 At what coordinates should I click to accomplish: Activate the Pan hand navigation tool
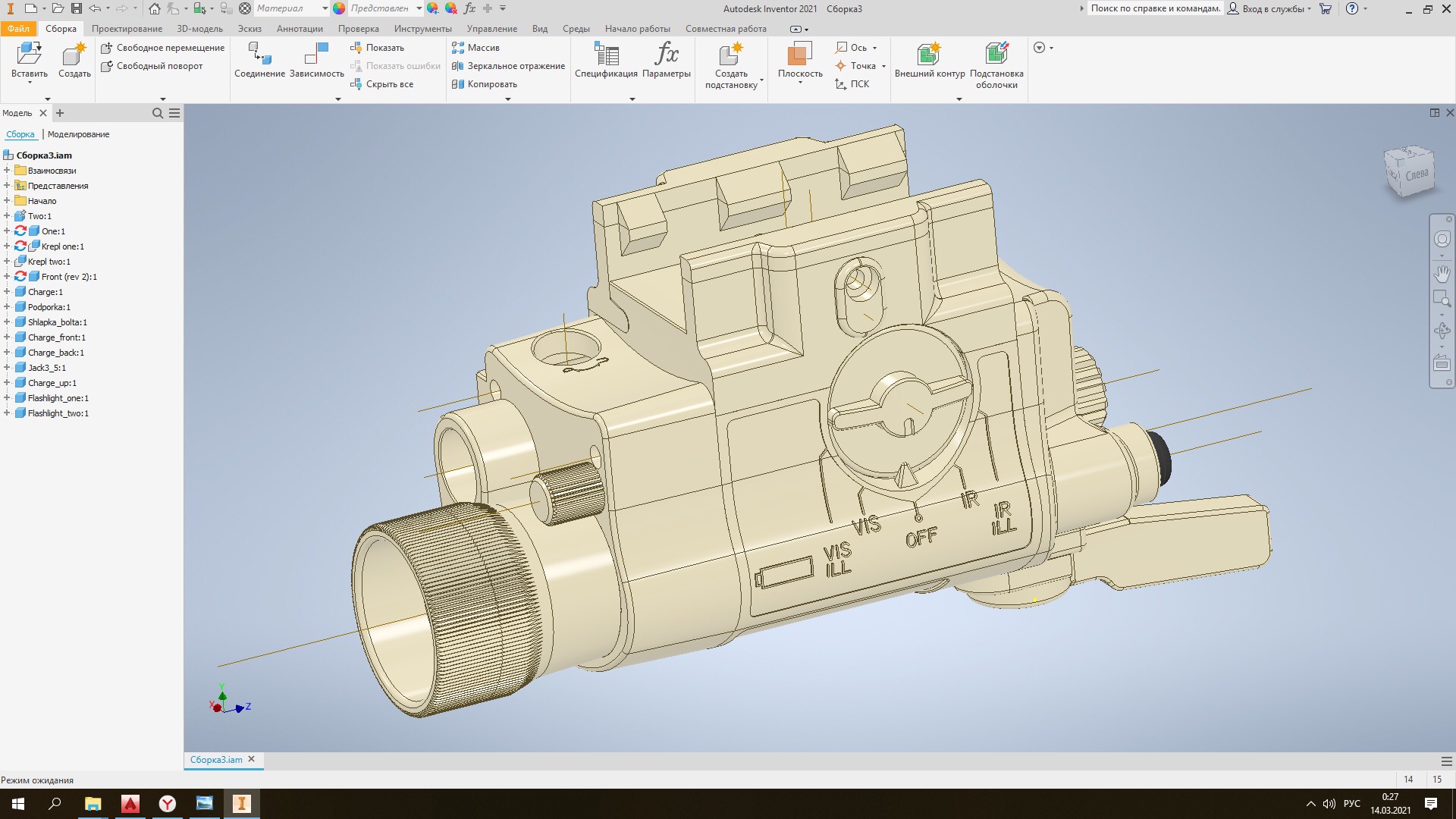pyautogui.click(x=1442, y=274)
